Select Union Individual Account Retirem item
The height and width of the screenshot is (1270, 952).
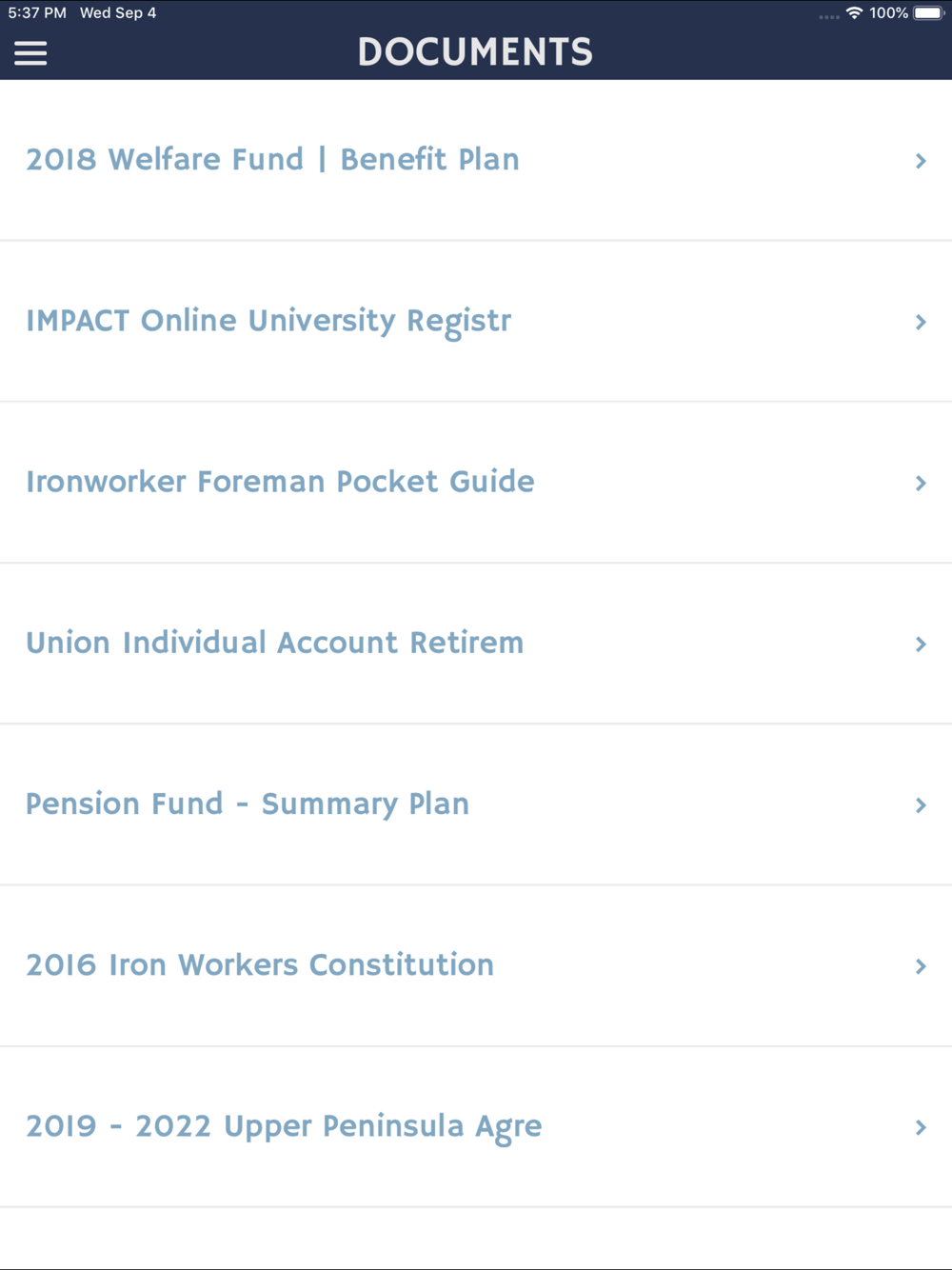pos(476,644)
